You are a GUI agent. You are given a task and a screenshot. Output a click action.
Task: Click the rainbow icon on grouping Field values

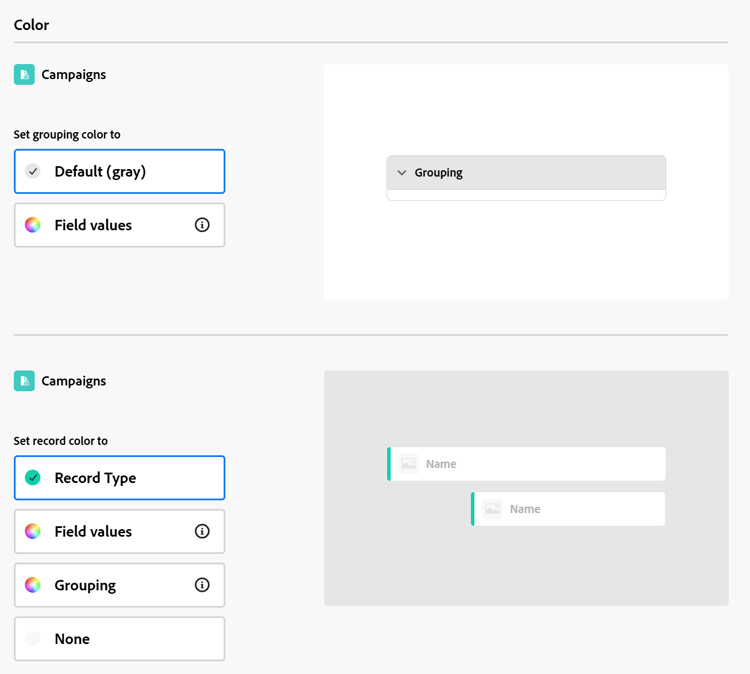coord(33,225)
